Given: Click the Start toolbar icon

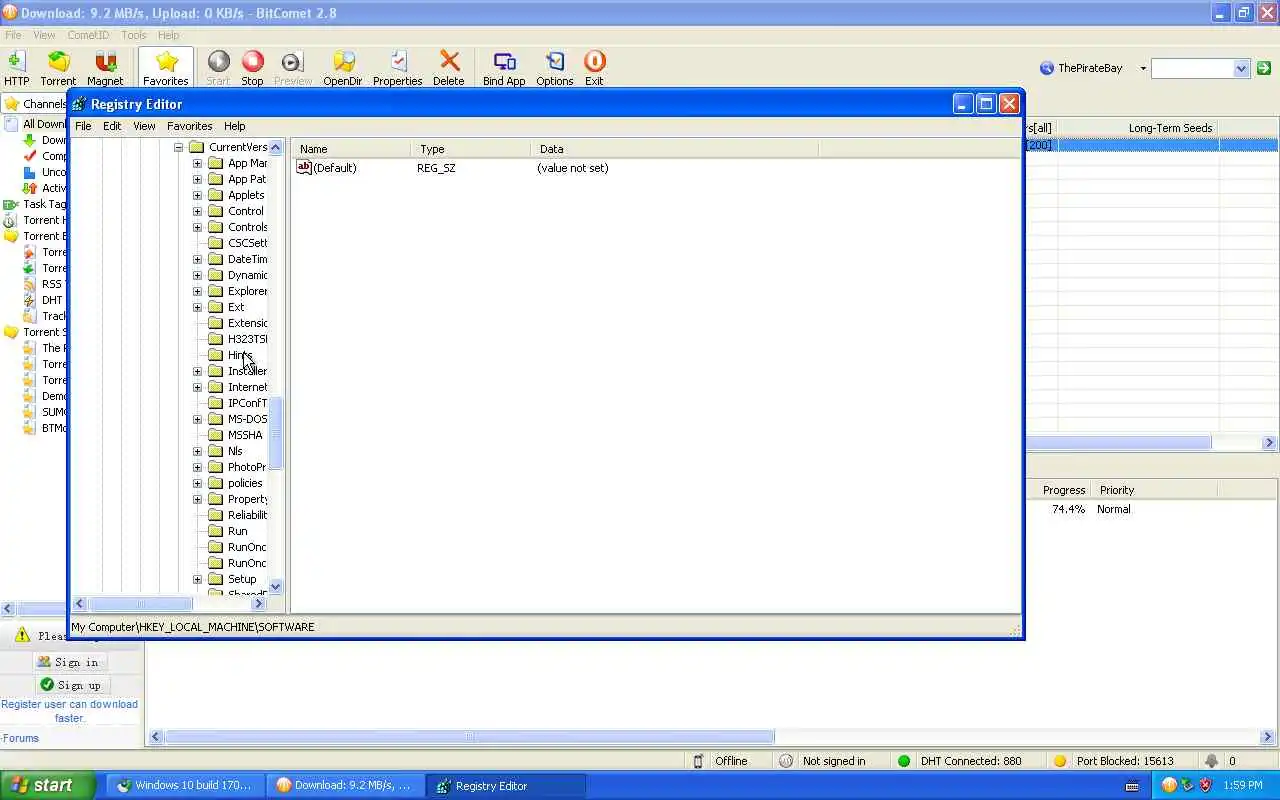Looking at the screenshot, I should 218,68.
